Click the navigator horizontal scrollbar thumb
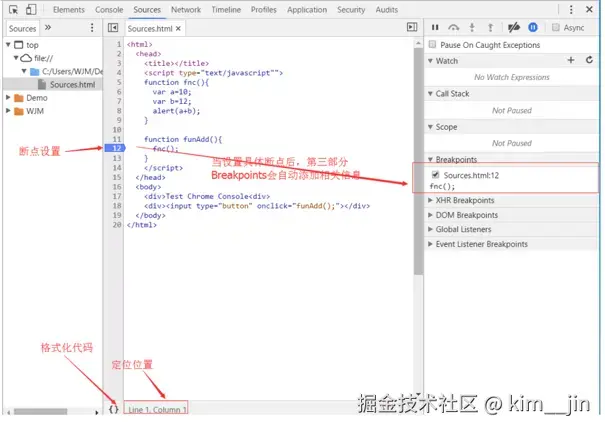 pos(41,411)
